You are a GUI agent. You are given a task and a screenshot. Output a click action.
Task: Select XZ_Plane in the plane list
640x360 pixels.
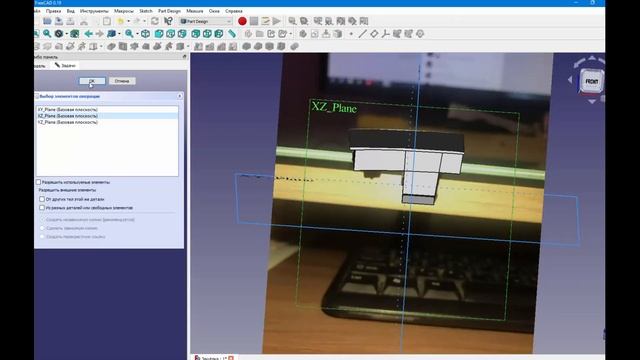(107, 116)
